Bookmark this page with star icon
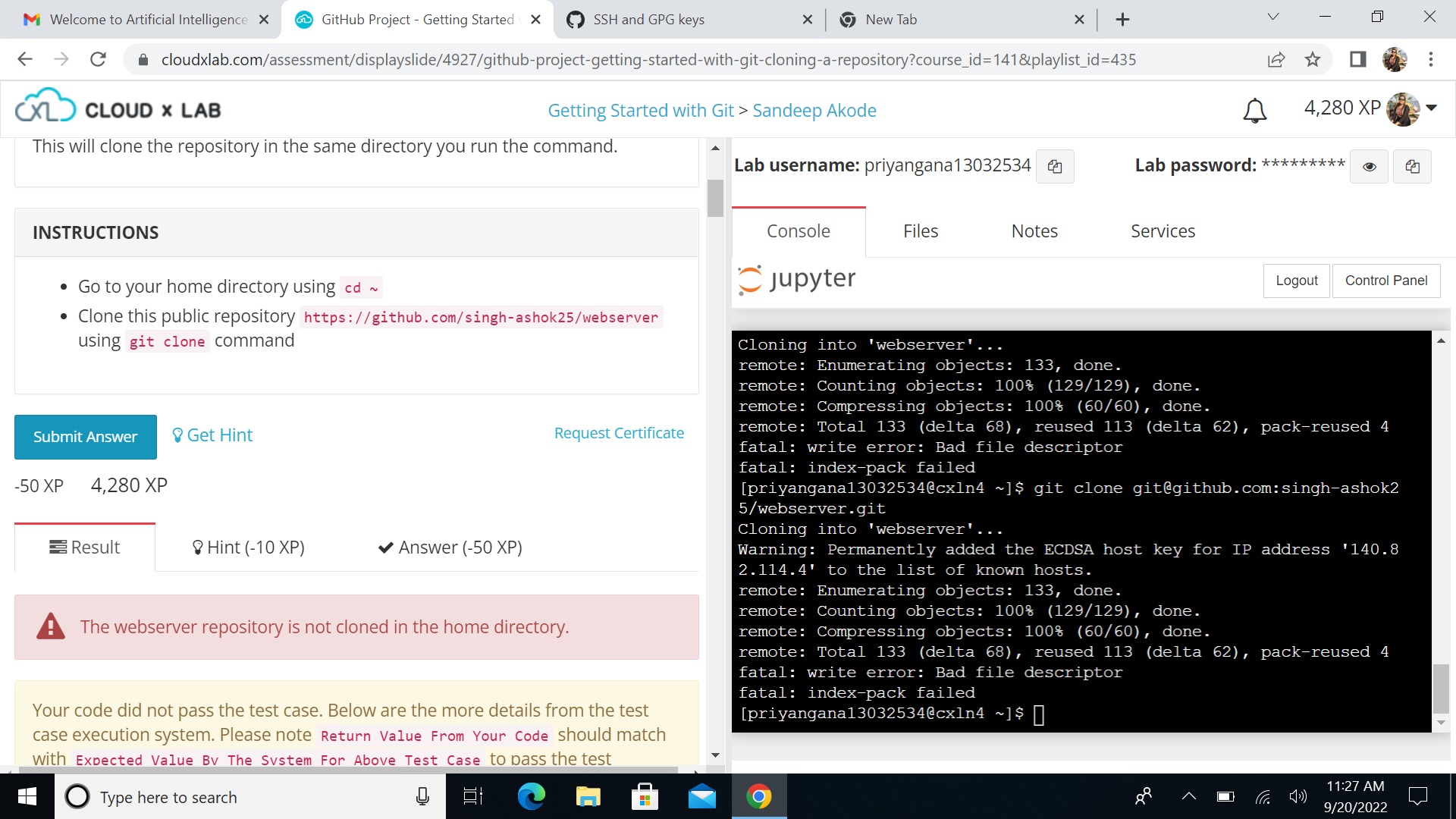The height and width of the screenshot is (819, 1456). click(1313, 59)
